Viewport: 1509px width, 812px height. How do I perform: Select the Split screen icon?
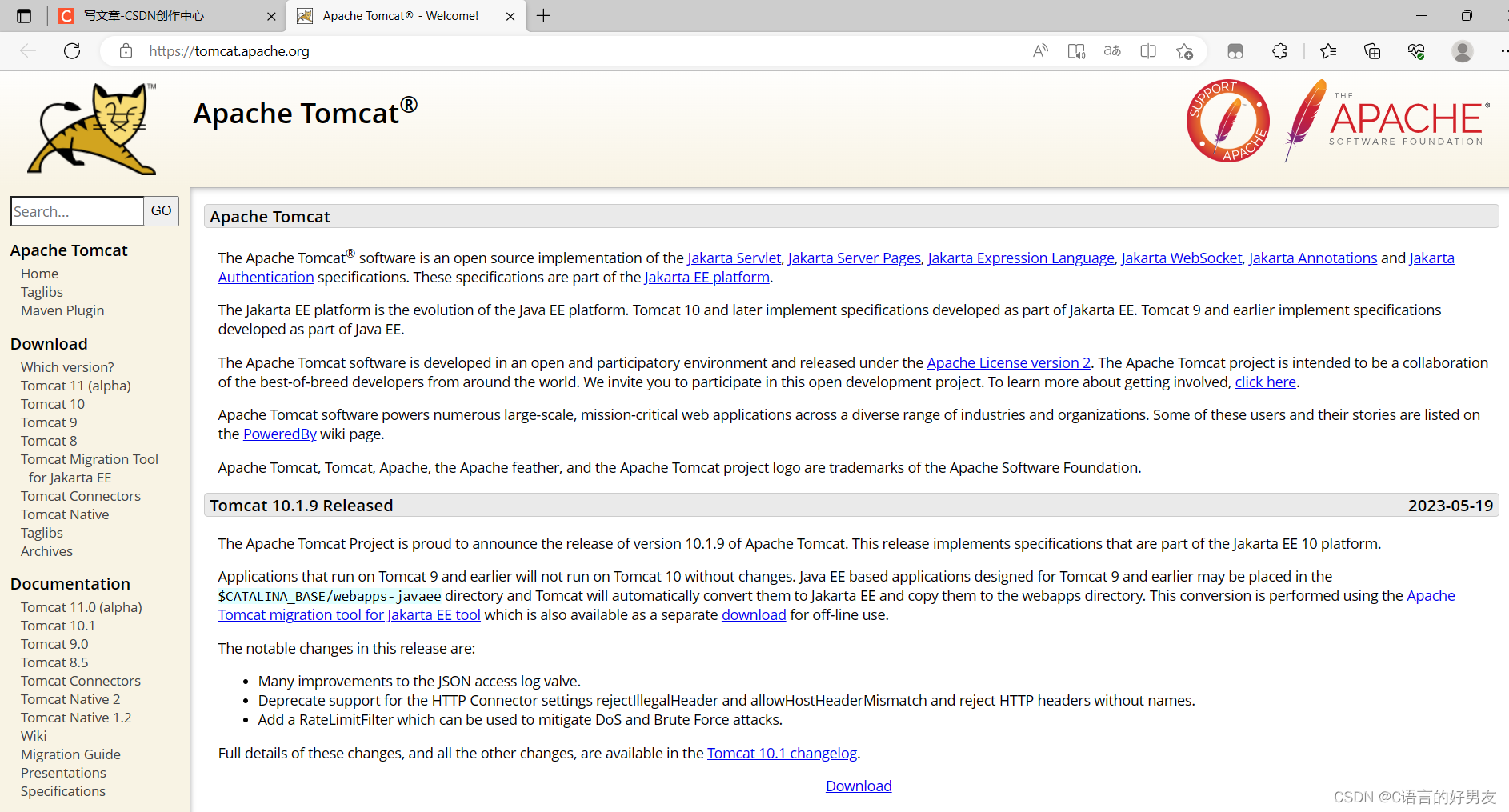pyautogui.click(x=1147, y=50)
